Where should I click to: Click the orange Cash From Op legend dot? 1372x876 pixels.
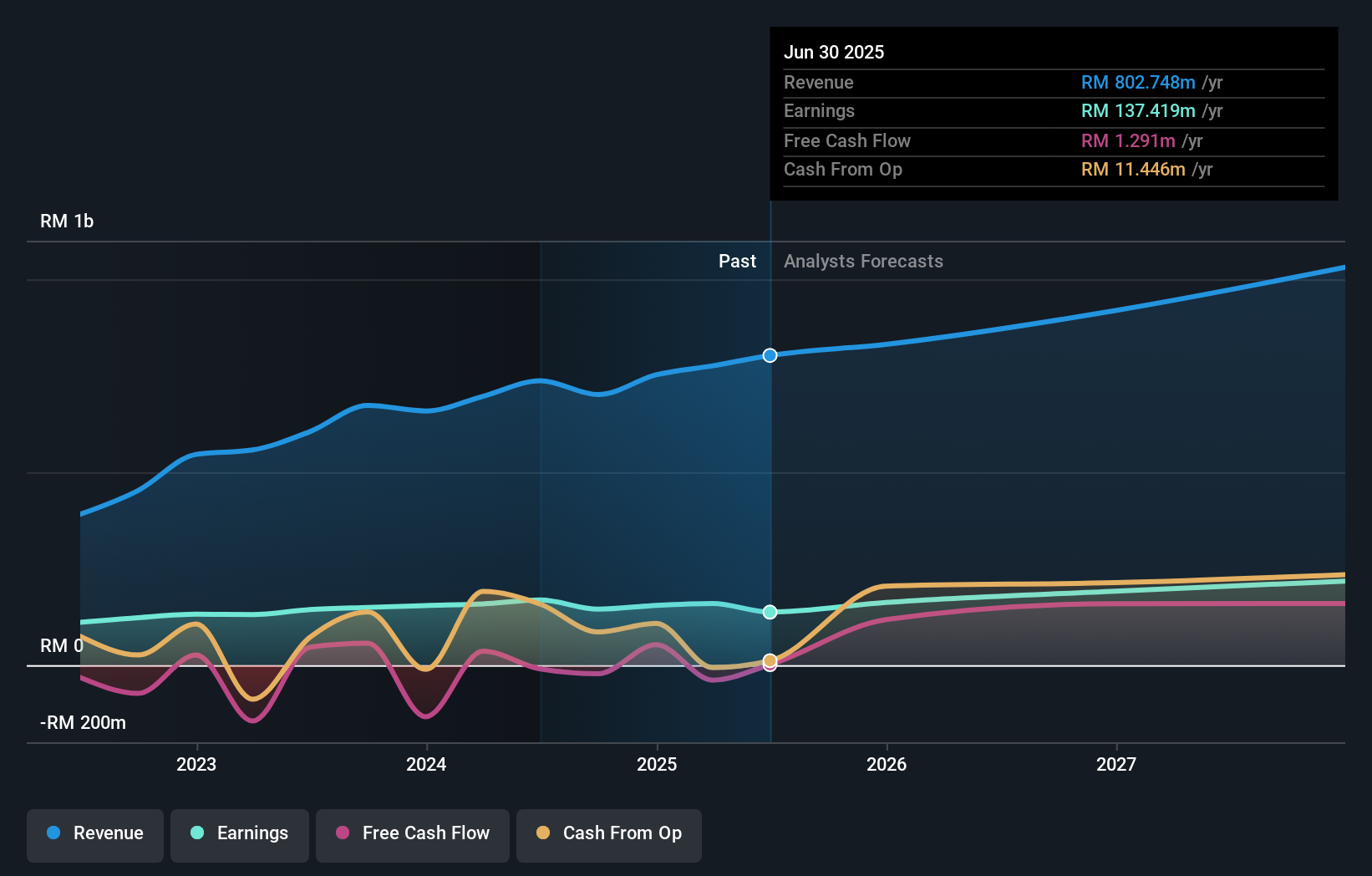tap(544, 833)
